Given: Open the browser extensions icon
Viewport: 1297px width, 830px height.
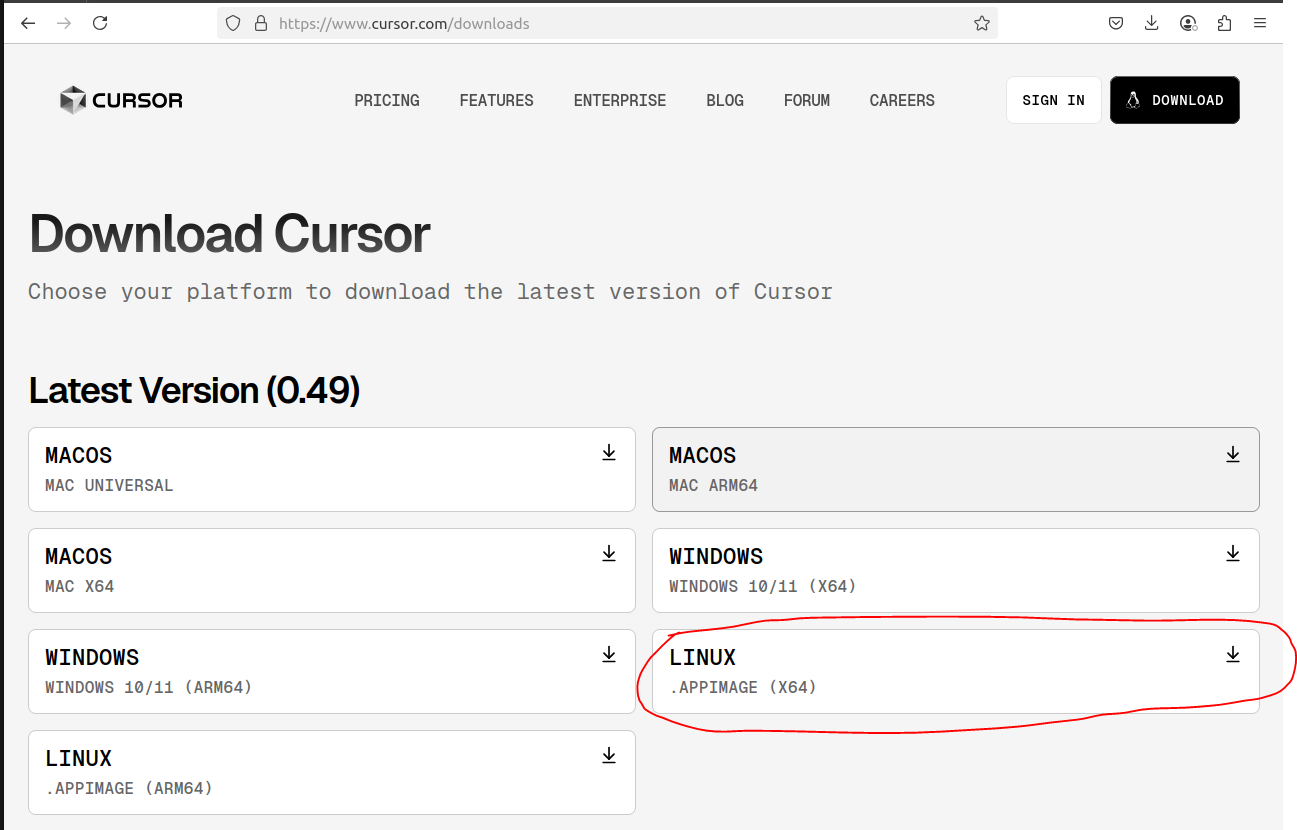Looking at the screenshot, I should coord(1224,23).
